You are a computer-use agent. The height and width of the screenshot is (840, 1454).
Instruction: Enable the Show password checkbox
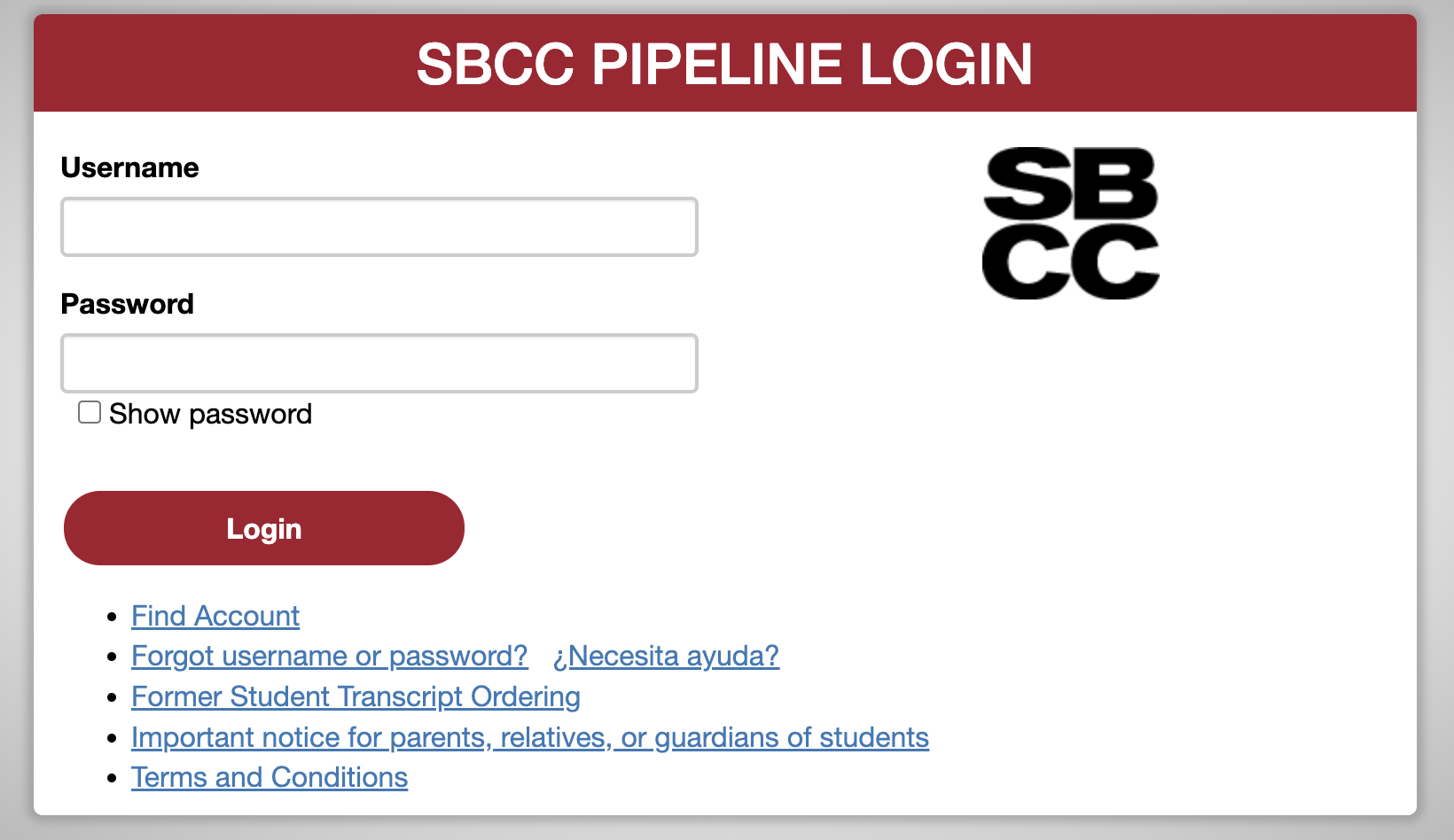(90, 412)
